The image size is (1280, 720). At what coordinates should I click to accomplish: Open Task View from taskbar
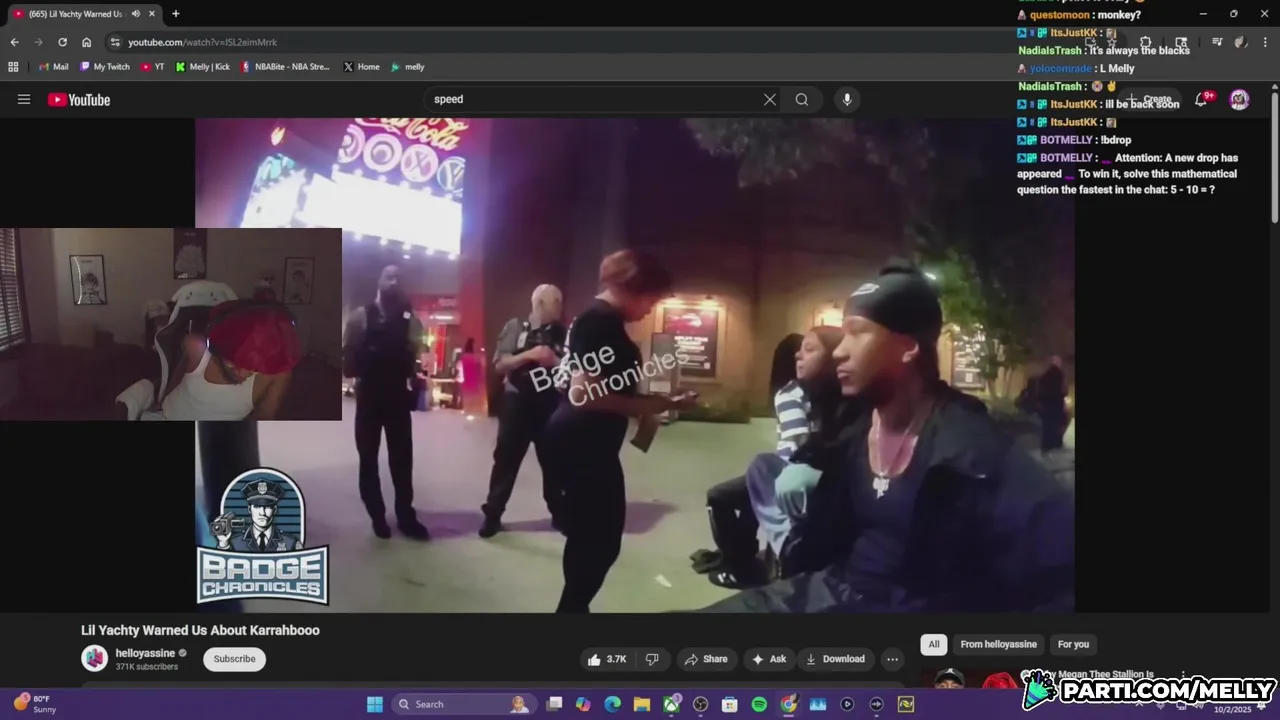(554, 704)
